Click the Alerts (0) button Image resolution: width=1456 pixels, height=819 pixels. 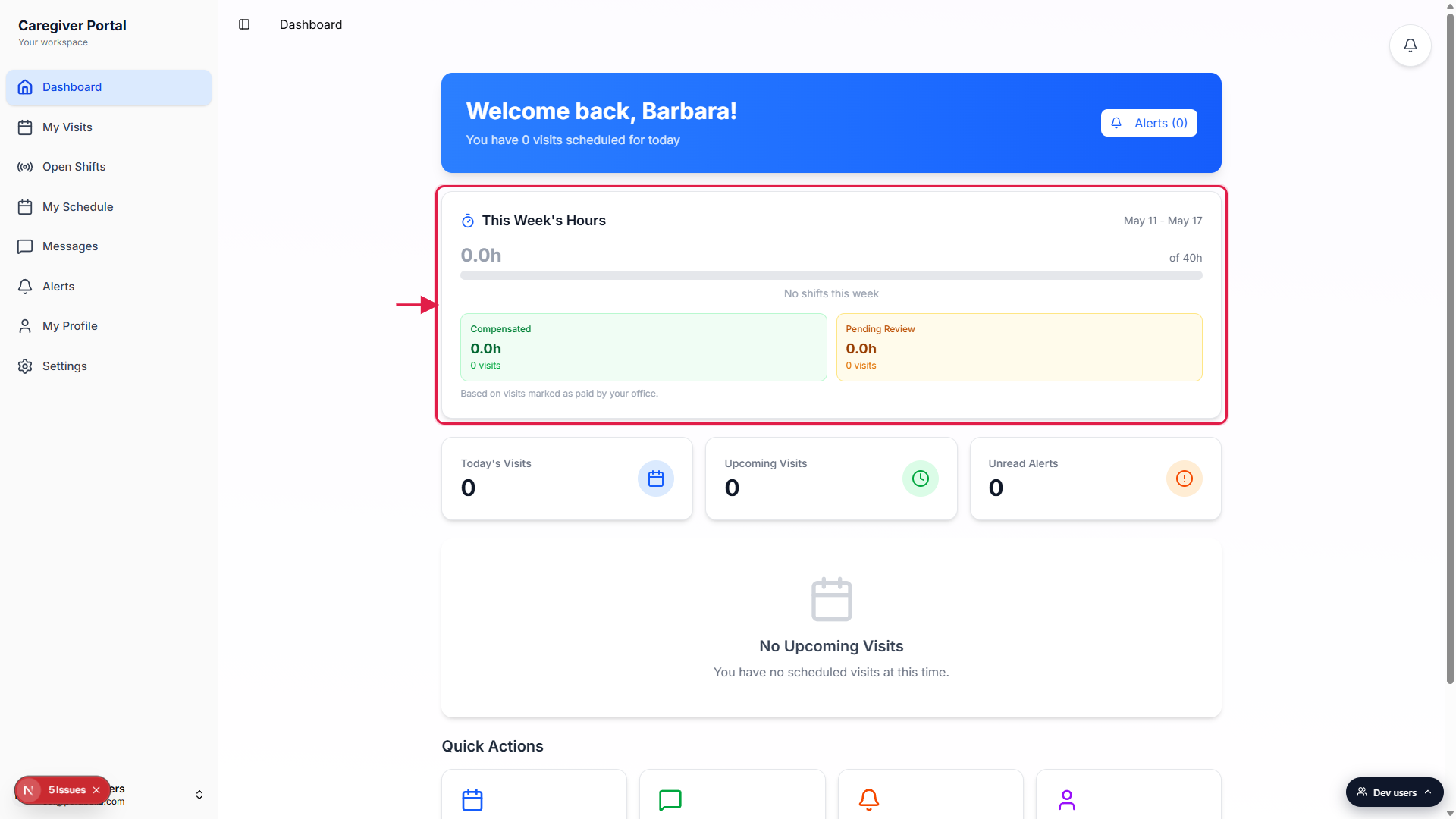(1149, 123)
